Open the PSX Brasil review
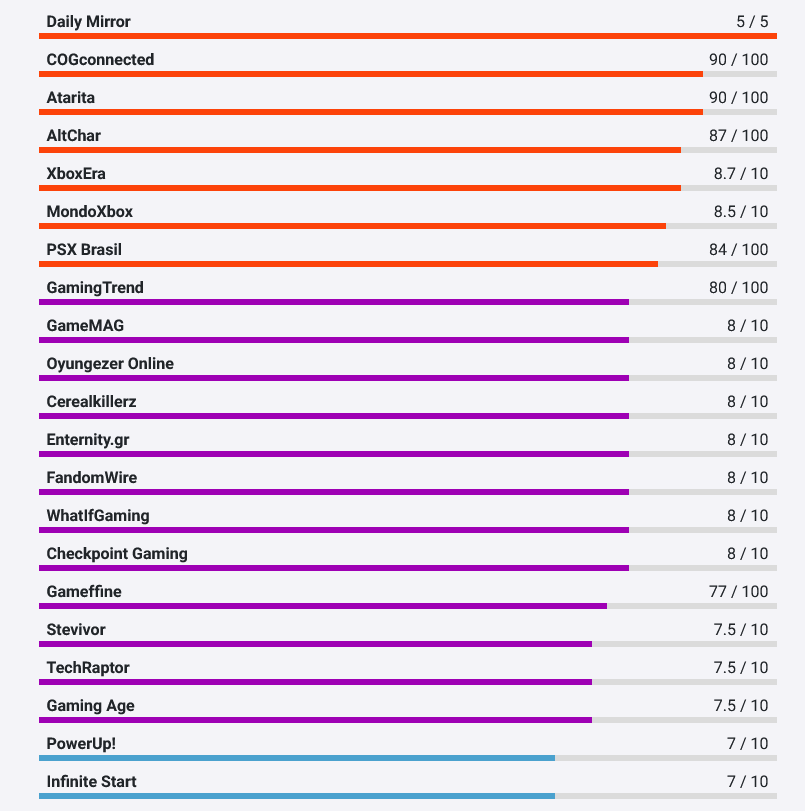This screenshot has height=811, width=805. coord(84,249)
